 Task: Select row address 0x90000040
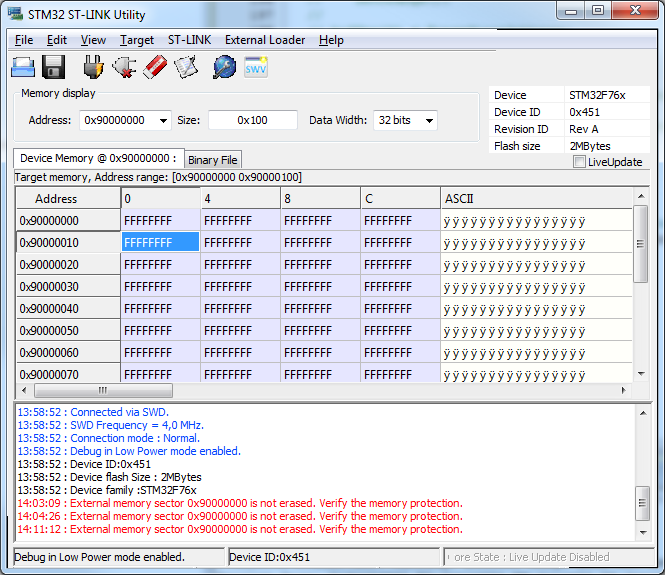click(68, 309)
